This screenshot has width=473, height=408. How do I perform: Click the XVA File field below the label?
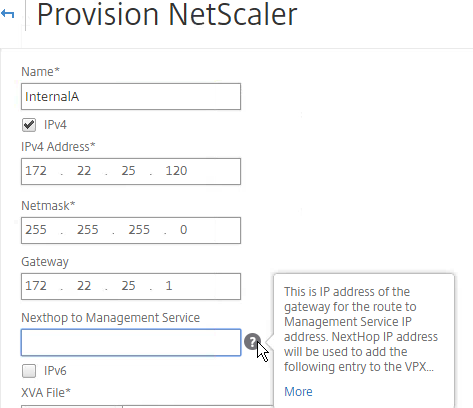point(147,407)
